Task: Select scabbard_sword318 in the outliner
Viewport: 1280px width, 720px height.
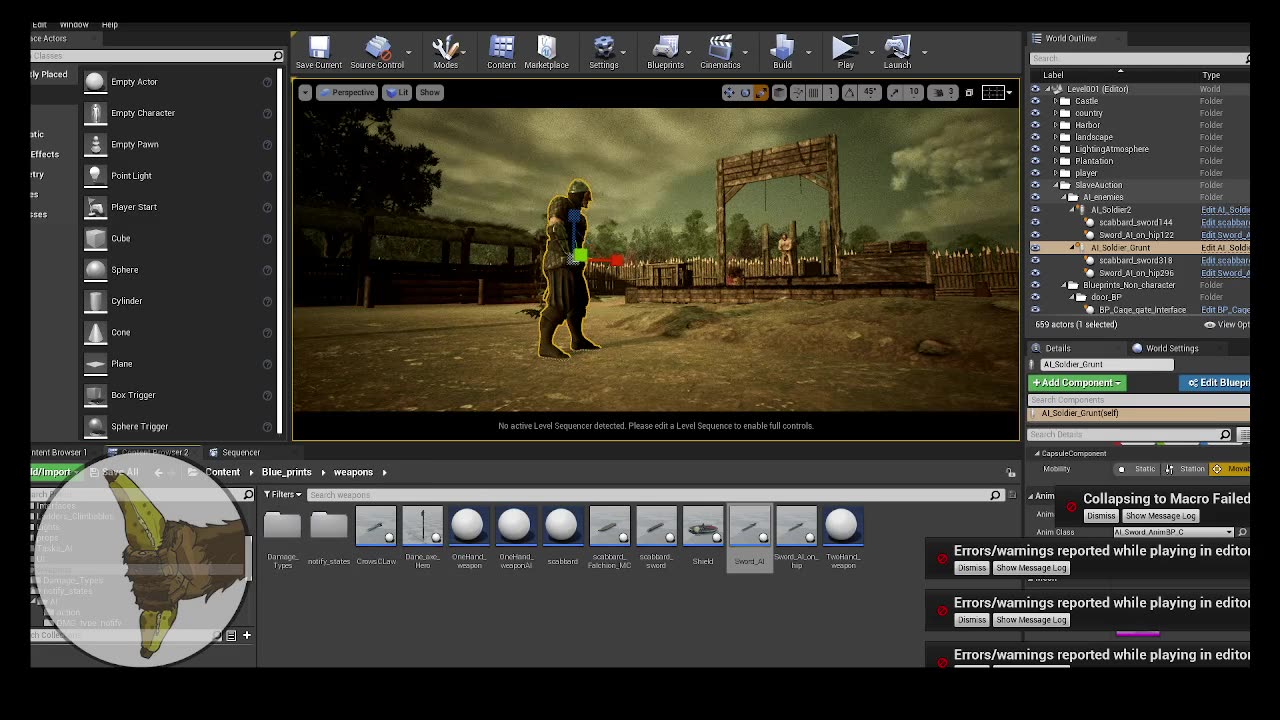Action: tap(1136, 260)
